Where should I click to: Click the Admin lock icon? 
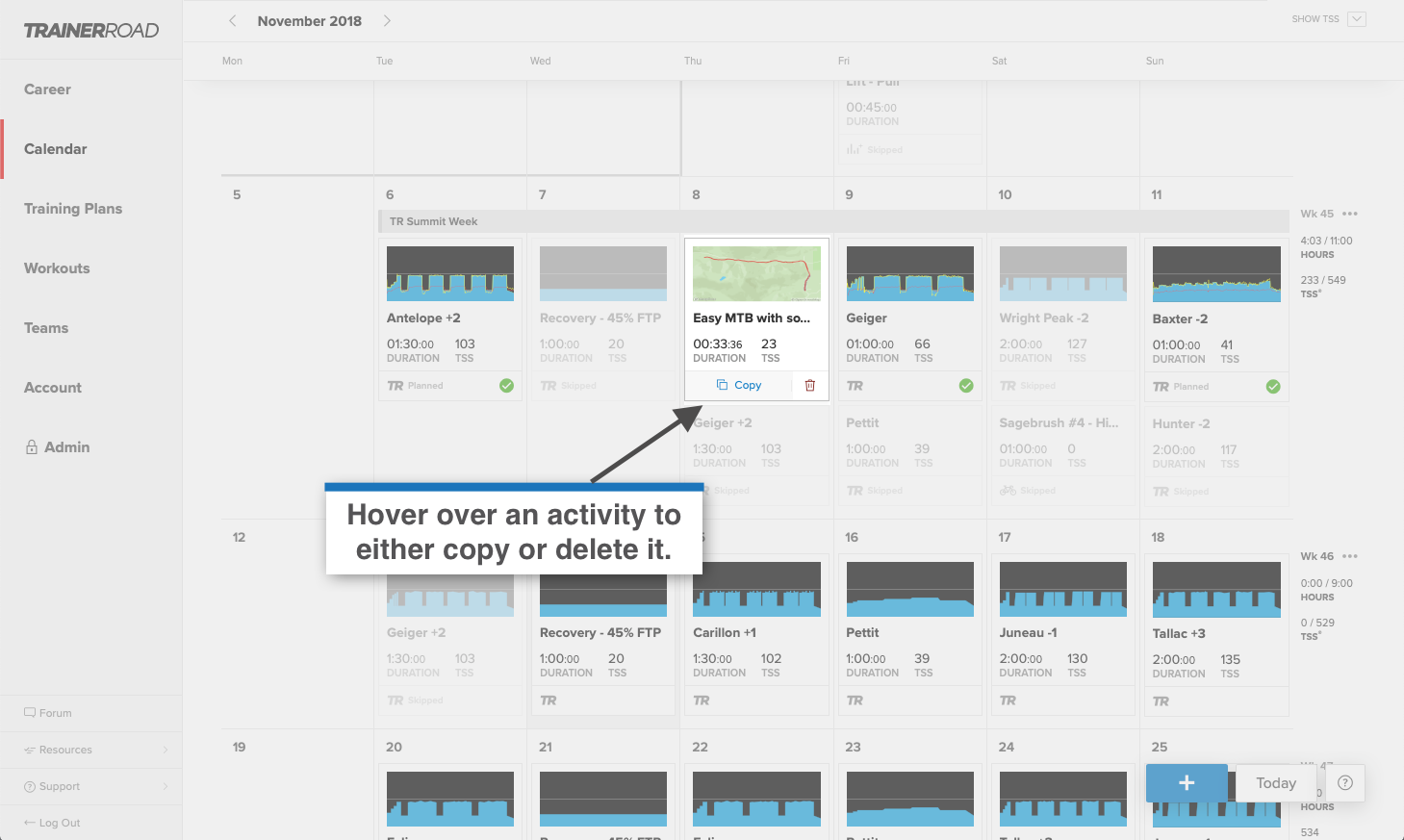32,447
